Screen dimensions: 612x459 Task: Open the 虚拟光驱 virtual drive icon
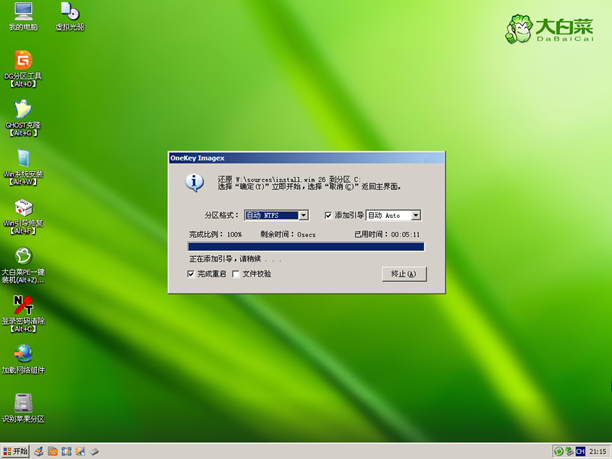(69, 13)
